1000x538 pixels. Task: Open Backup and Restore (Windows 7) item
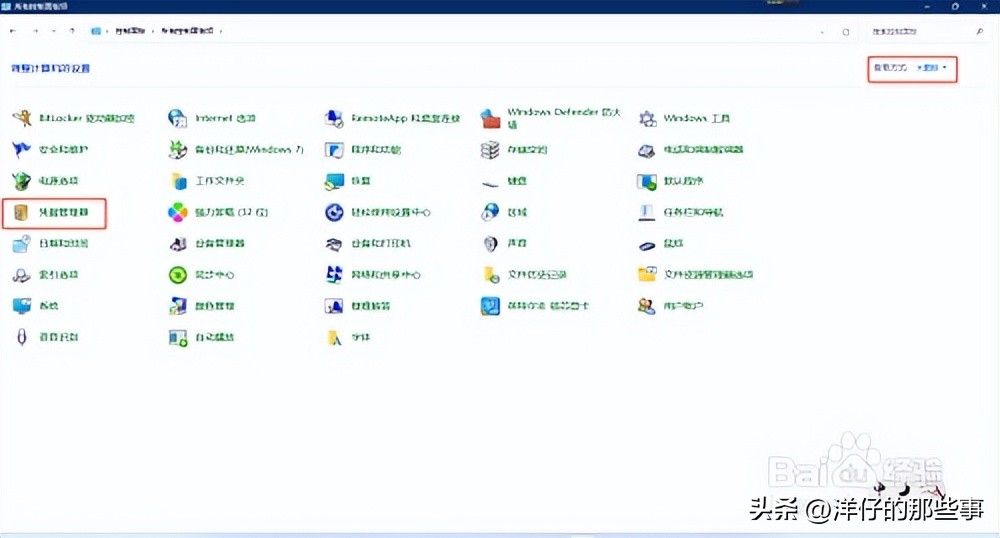[x=236, y=149]
